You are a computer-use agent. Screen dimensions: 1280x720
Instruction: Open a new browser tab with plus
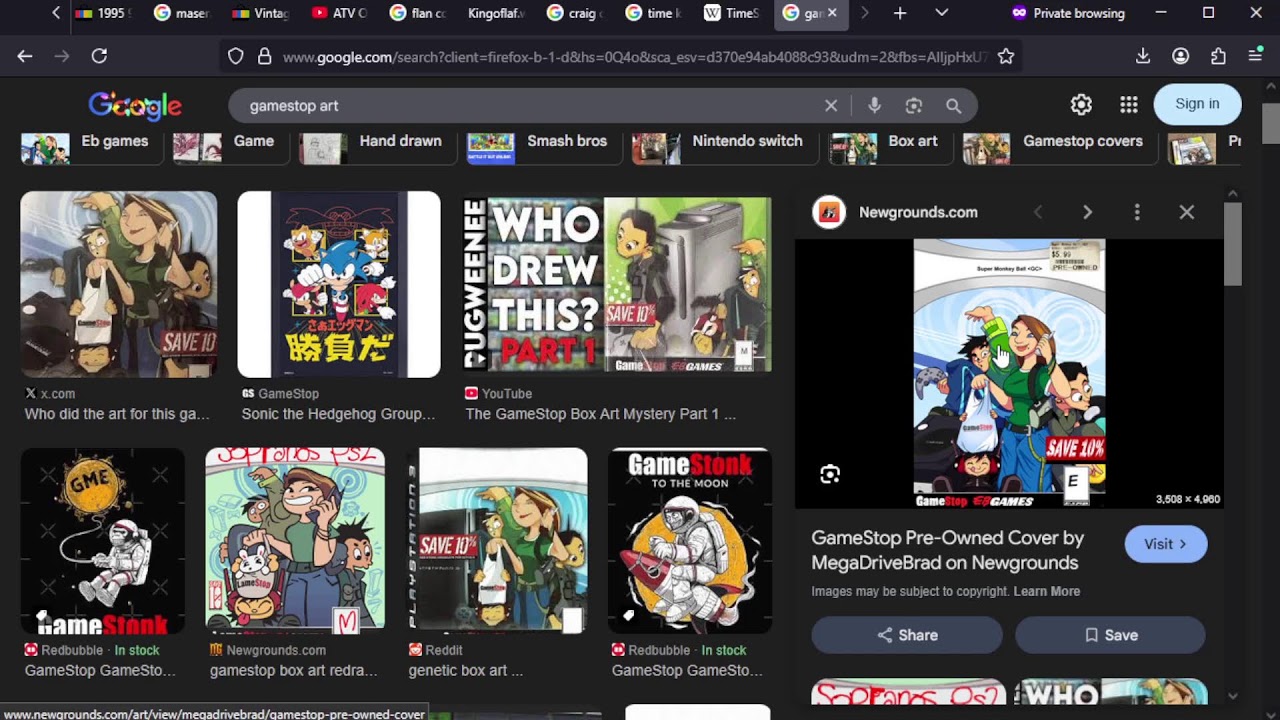(x=900, y=13)
